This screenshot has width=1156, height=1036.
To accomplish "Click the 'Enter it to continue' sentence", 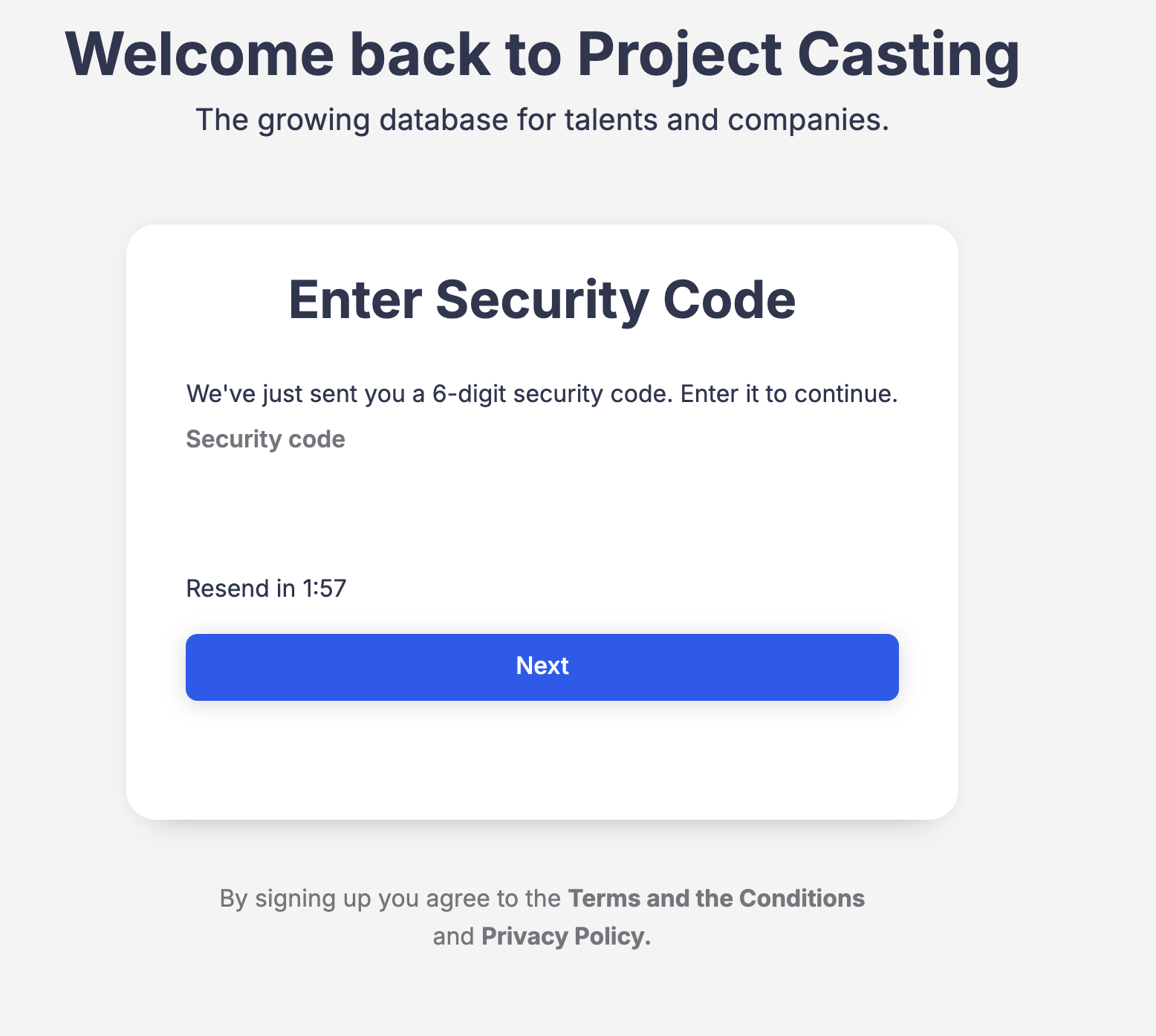I will coord(788,394).
